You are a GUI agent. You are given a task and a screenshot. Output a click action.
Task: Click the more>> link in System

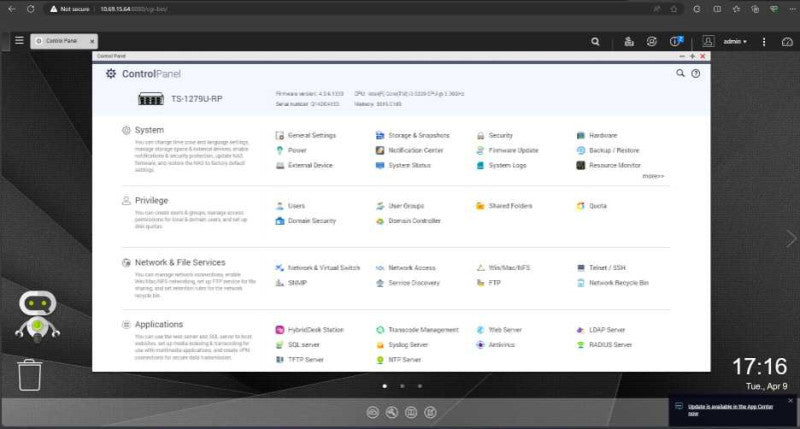point(653,176)
